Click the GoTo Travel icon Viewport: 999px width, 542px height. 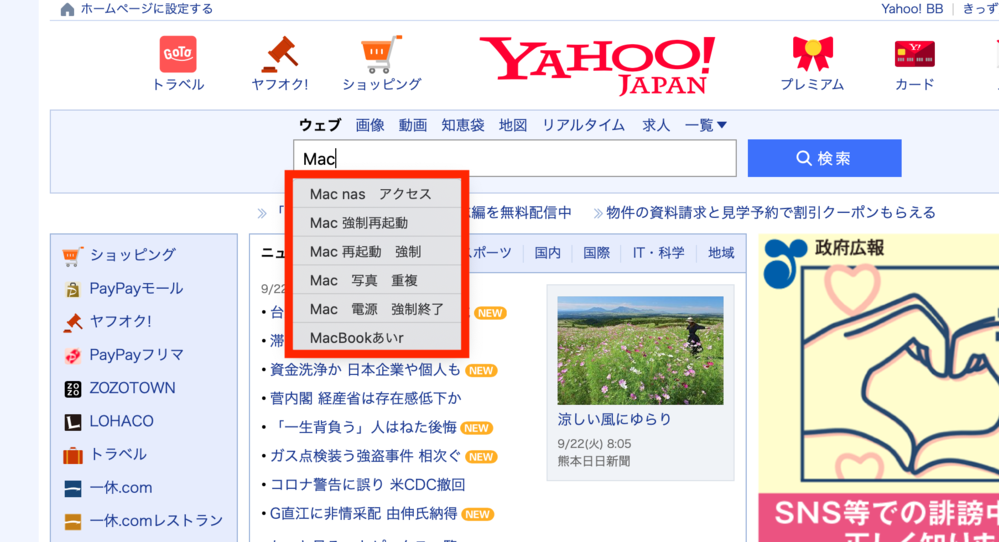[x=178, y=54]
